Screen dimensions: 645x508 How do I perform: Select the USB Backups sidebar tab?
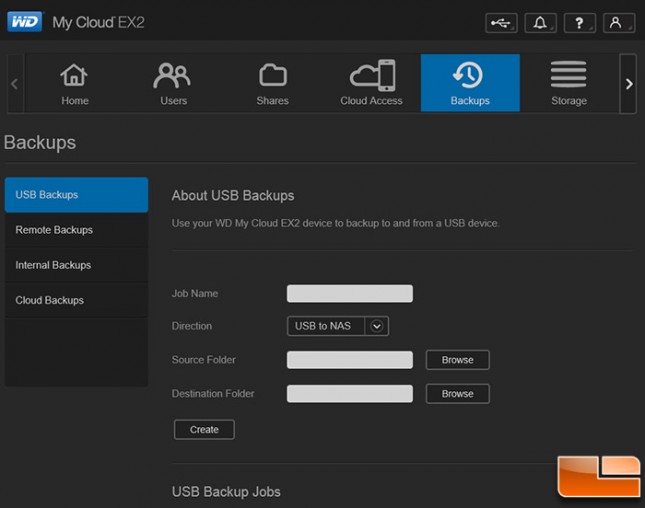[x=77, y=195]
